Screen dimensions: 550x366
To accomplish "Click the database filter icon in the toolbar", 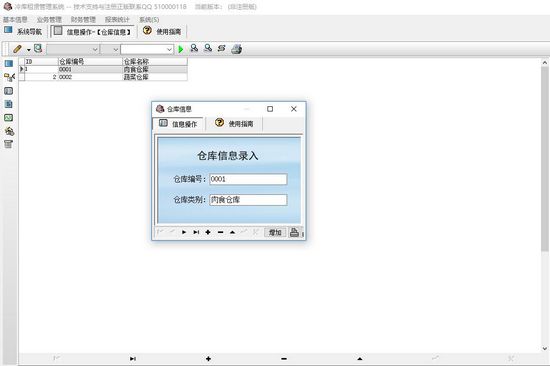I will (38, 48).
